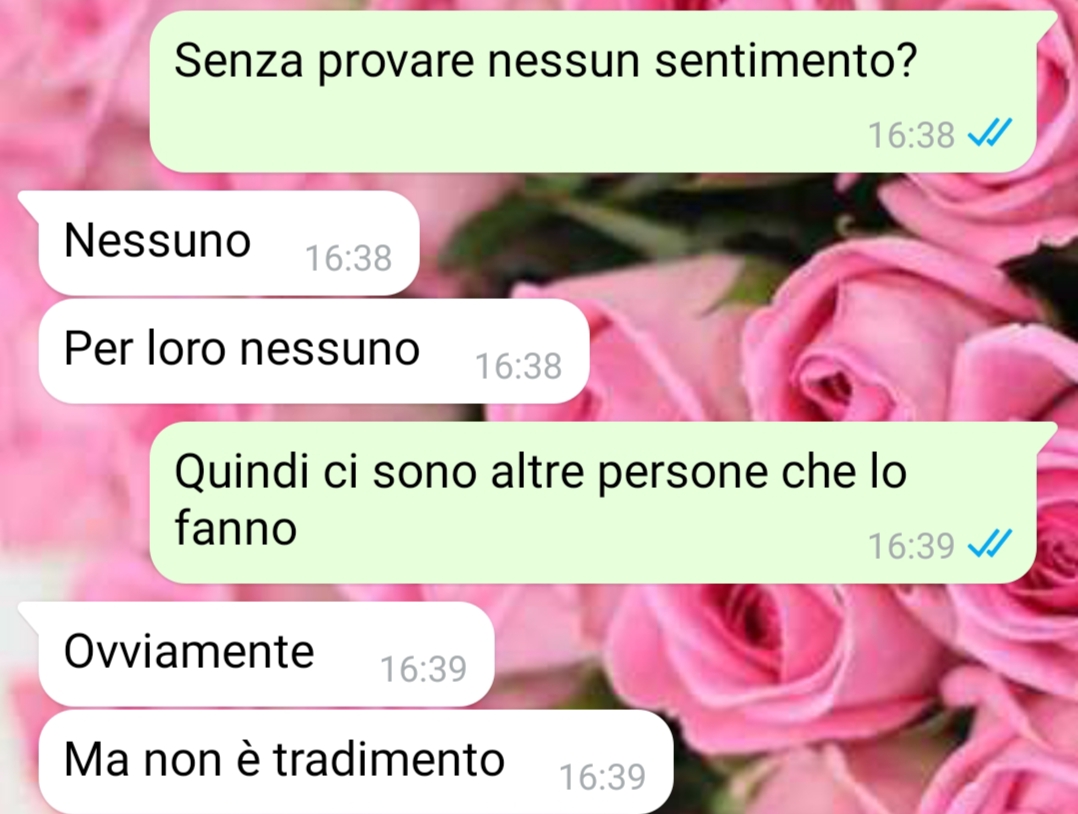The height and width of the screenshot is (814, 1078).
Task: Click the word 'fanno' in green bubble
Action: click(x=235, y=529)
